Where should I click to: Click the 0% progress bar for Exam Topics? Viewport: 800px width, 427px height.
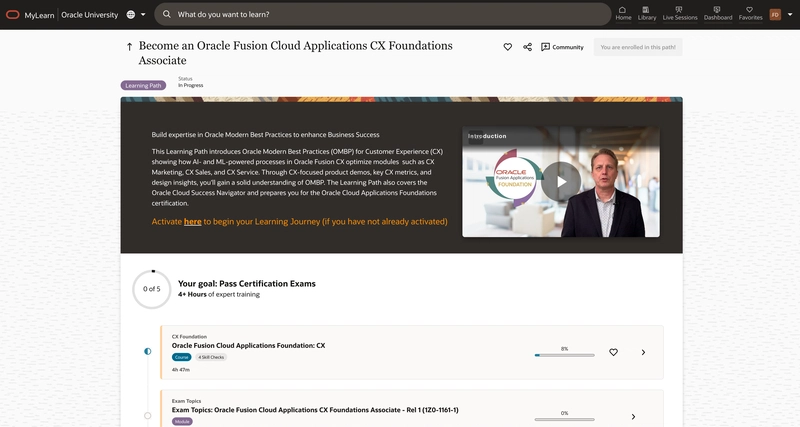coord(564,419)
